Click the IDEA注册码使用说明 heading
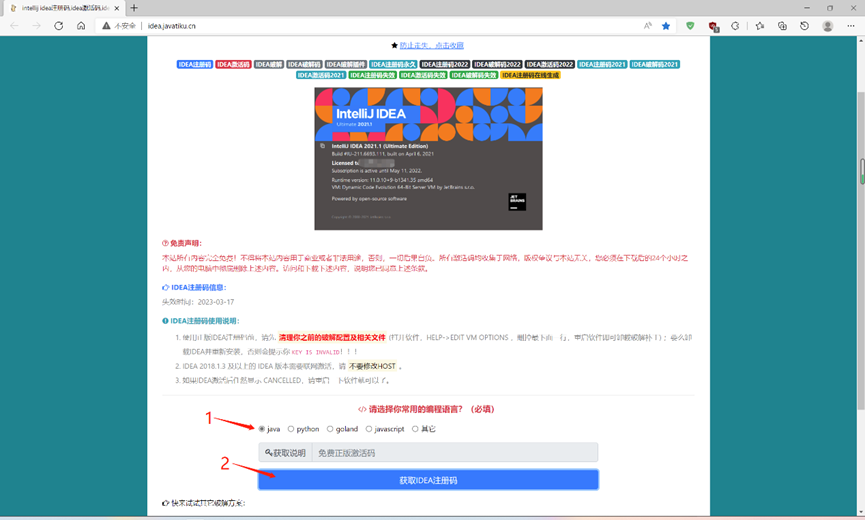This screenshot has height=520, width=865. click(x=201, y=321)
